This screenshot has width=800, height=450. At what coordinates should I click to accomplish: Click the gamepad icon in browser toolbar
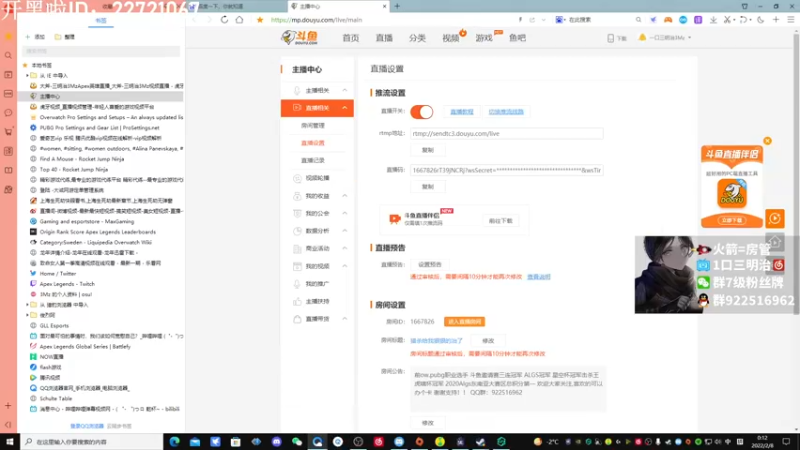(668, 19)
